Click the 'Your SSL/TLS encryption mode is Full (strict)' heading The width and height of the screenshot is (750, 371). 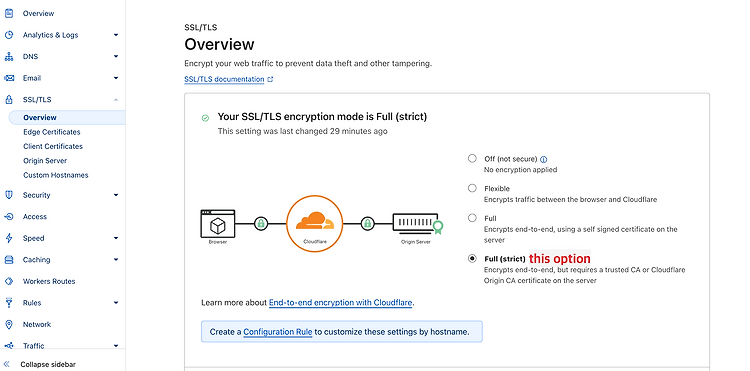click(322, 117)
